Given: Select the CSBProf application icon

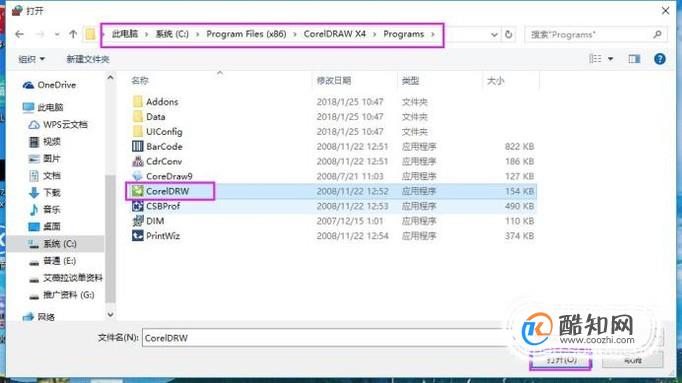Looking at the screenshot, I should 137,206.
